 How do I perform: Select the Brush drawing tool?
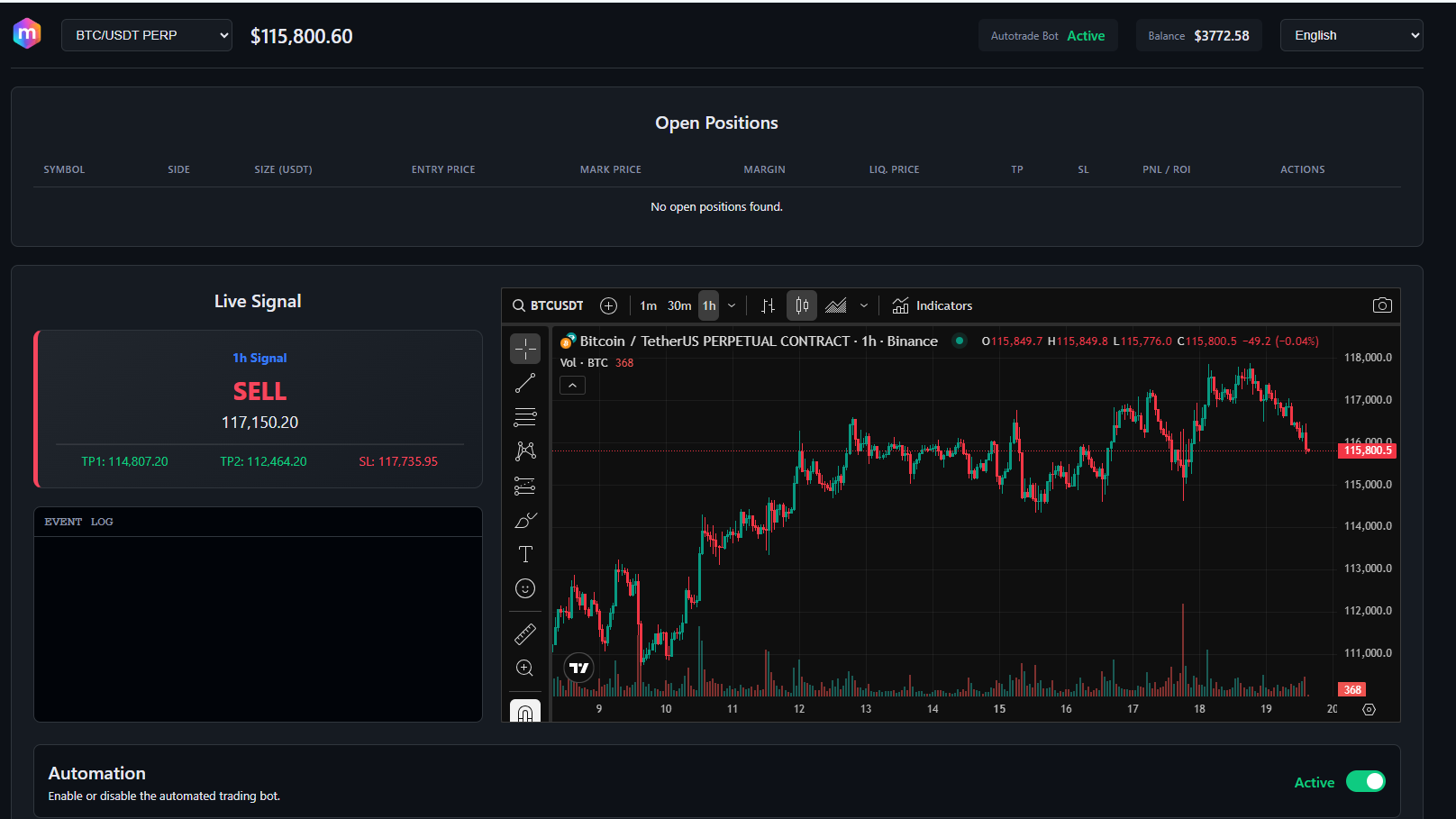pyautogui.click(x=525, y=520)
